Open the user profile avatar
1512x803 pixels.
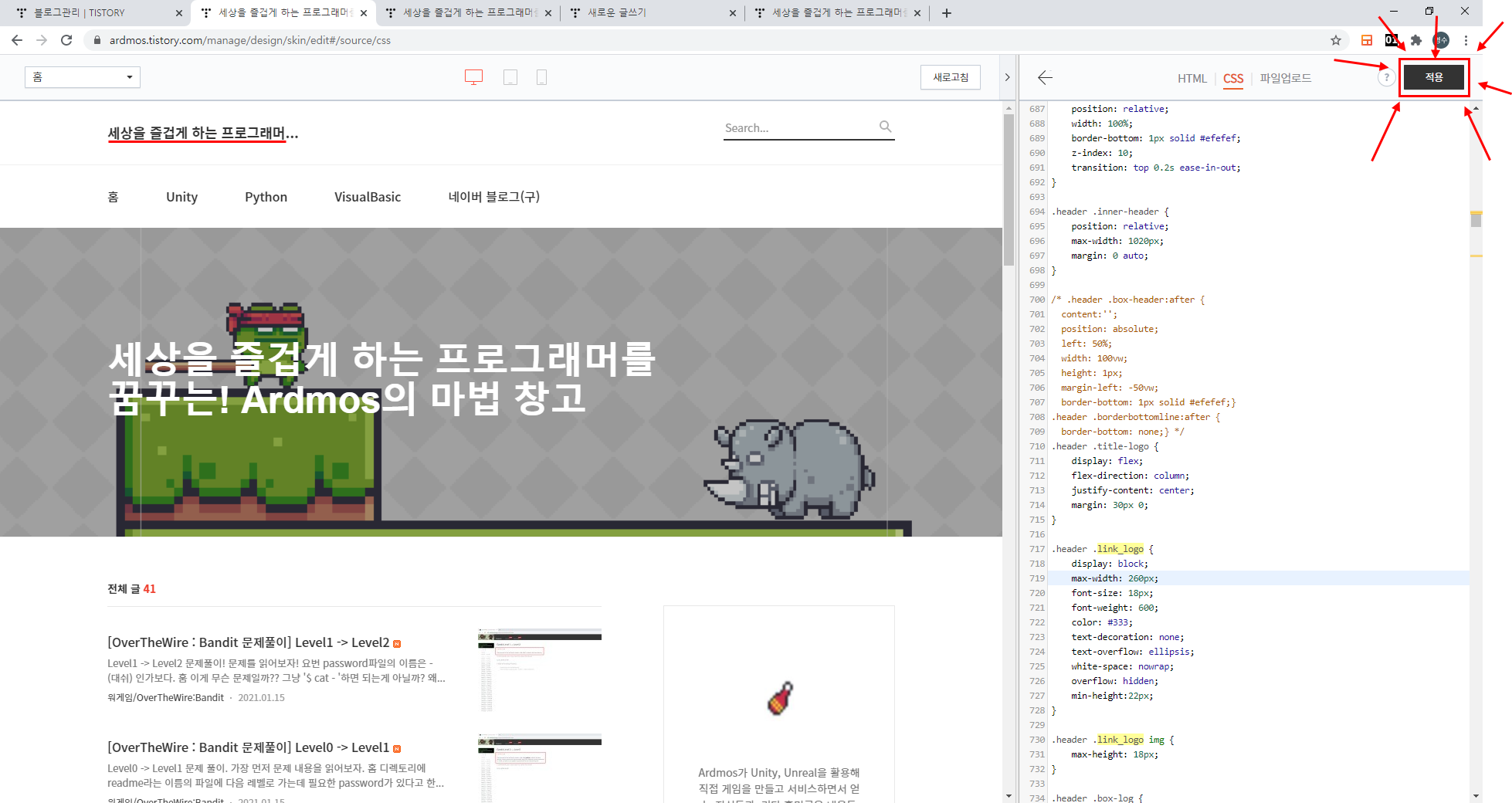[x=1441, y=40]
